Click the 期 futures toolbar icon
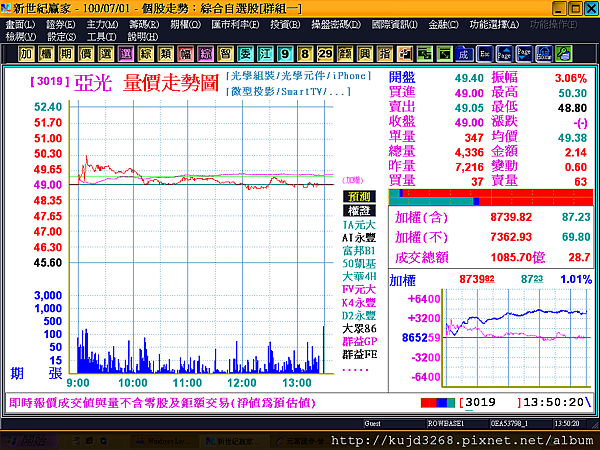 (x=66, y=54)
